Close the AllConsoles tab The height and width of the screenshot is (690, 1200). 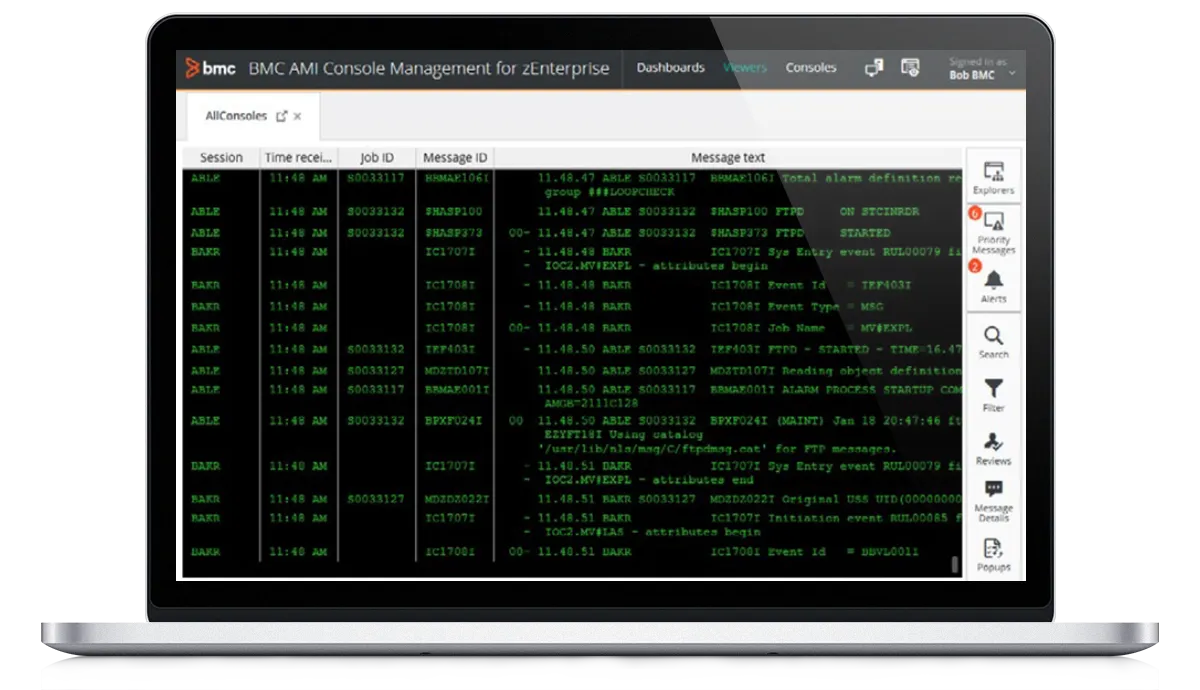(x=298, y=117)
